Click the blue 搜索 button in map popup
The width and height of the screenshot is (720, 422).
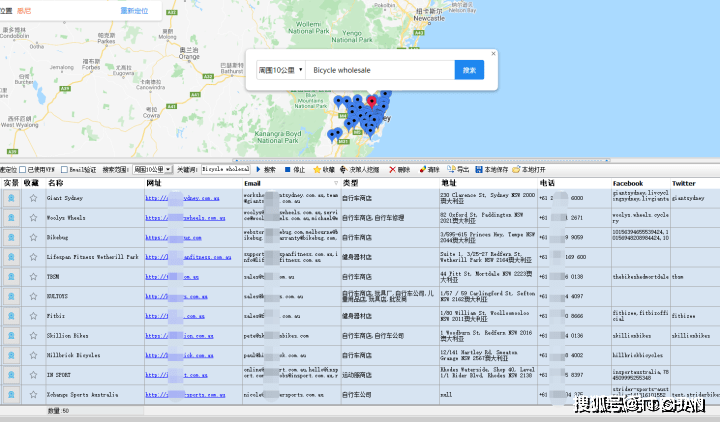pyautogui.click(x=469, y=70)
